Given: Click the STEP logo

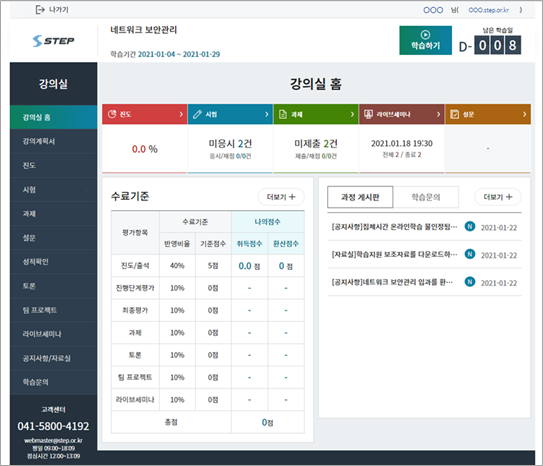Looking at the screenshot, I should (x=53, y=41).
